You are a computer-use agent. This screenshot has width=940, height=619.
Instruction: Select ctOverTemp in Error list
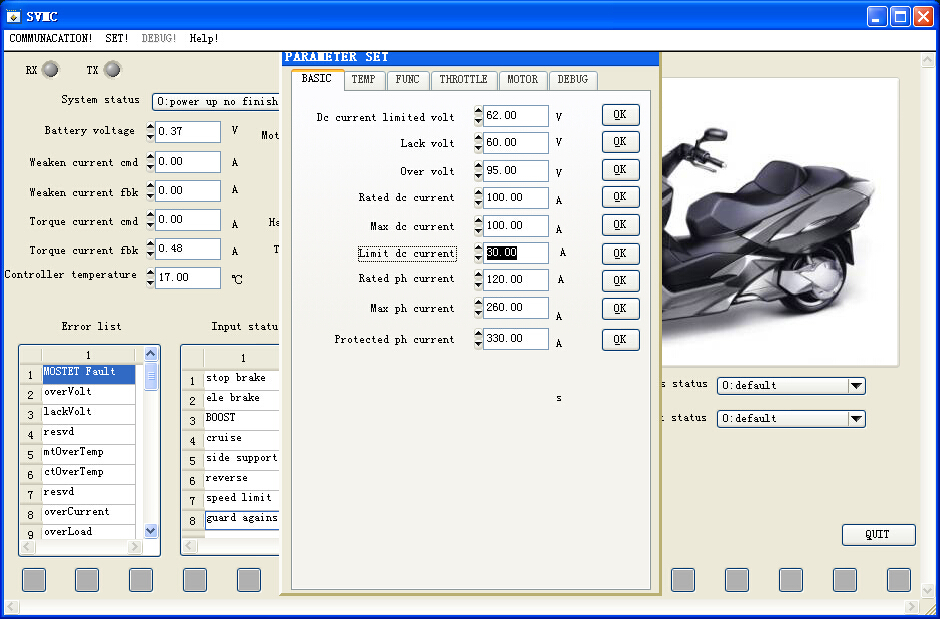point(89,474)
